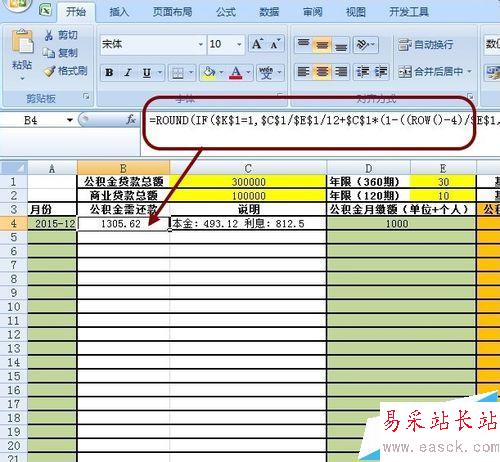Enable Wrap Text (自动换行)
The image size is (500, 462).
(x=426, y=44)
